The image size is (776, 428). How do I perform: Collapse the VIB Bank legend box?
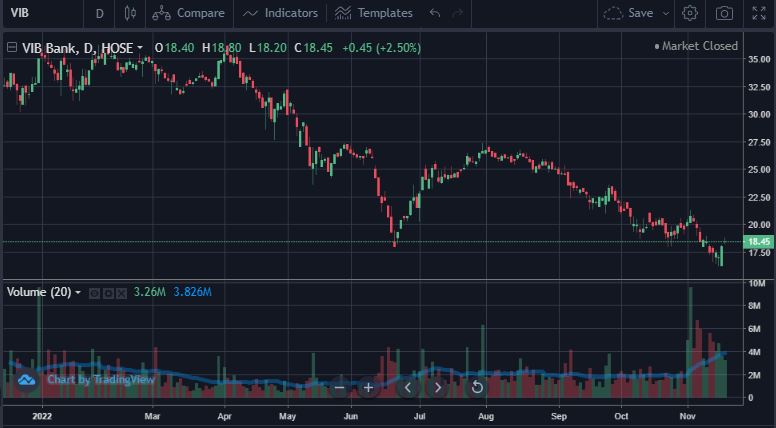pyautogui.click(x=12, y=47)
